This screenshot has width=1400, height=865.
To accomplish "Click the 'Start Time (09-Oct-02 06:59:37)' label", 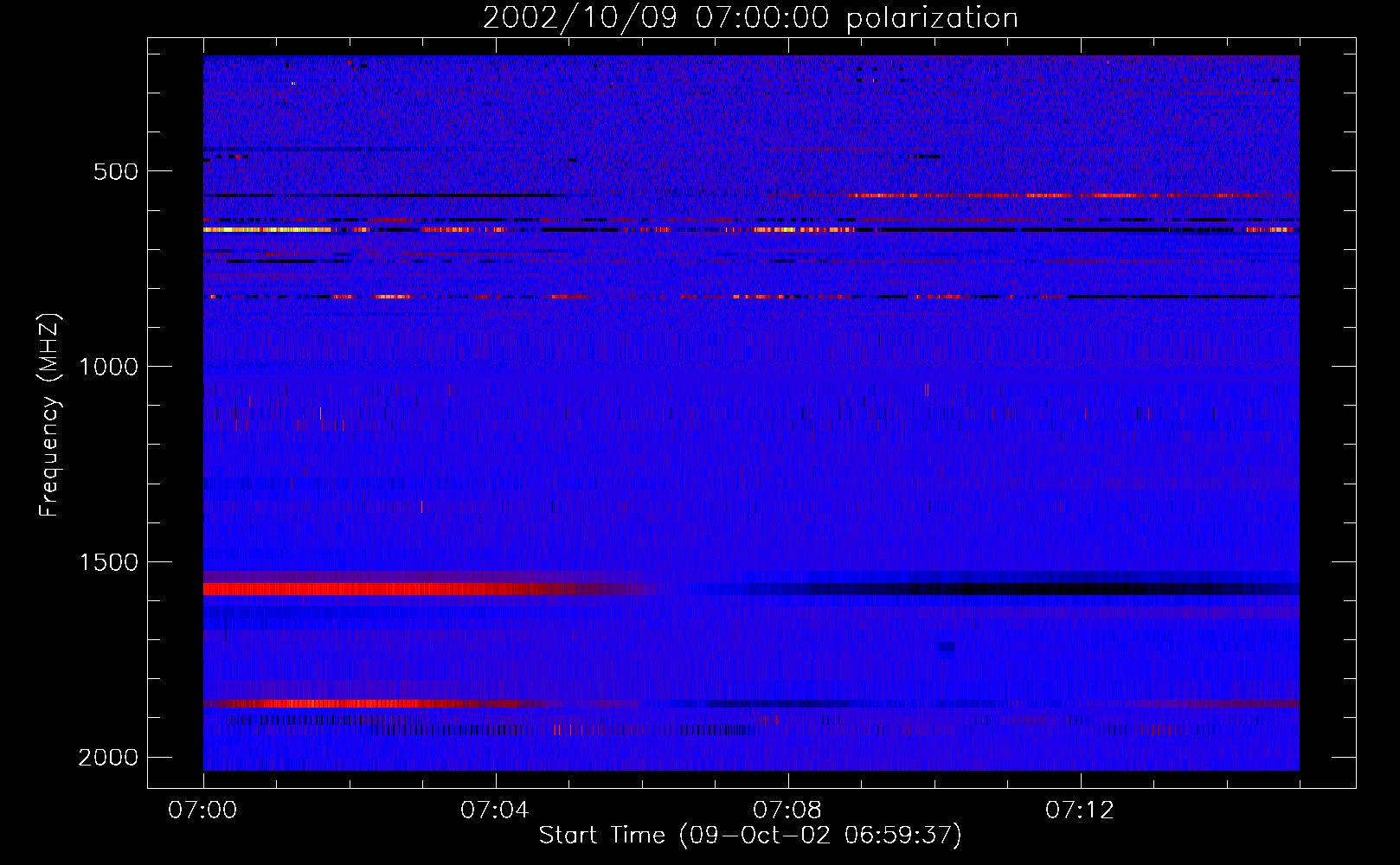I will pos(750,835).
